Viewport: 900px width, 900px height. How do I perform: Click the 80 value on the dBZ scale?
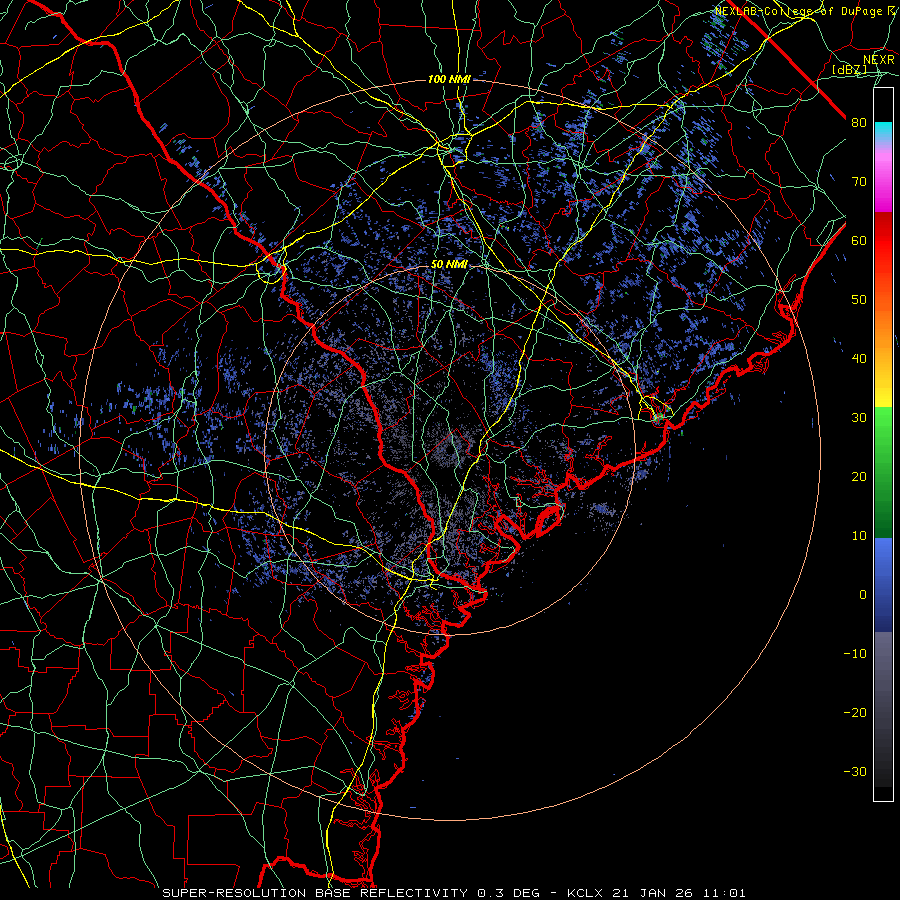pyautogui.click(x=859, y=122)
